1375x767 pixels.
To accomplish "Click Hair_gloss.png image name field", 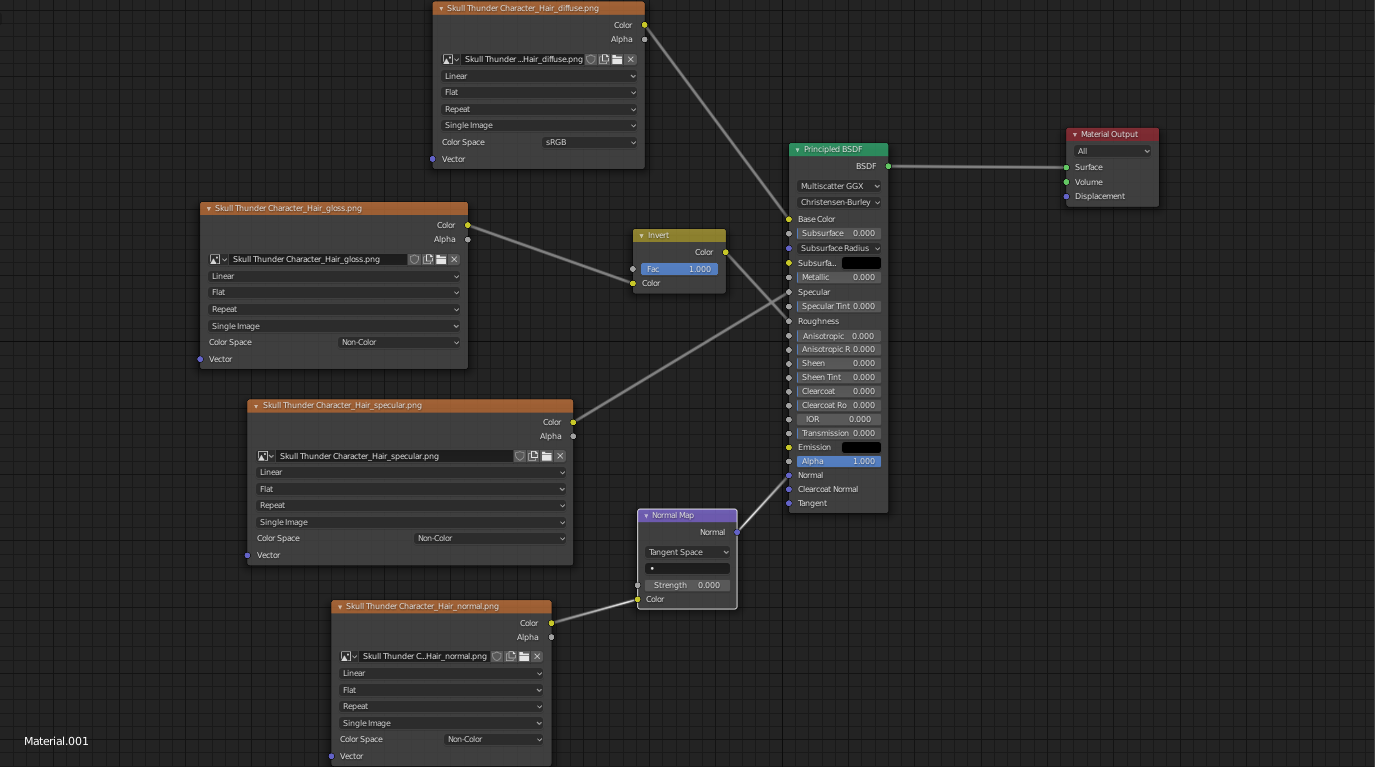I will [x=317, y=259].
